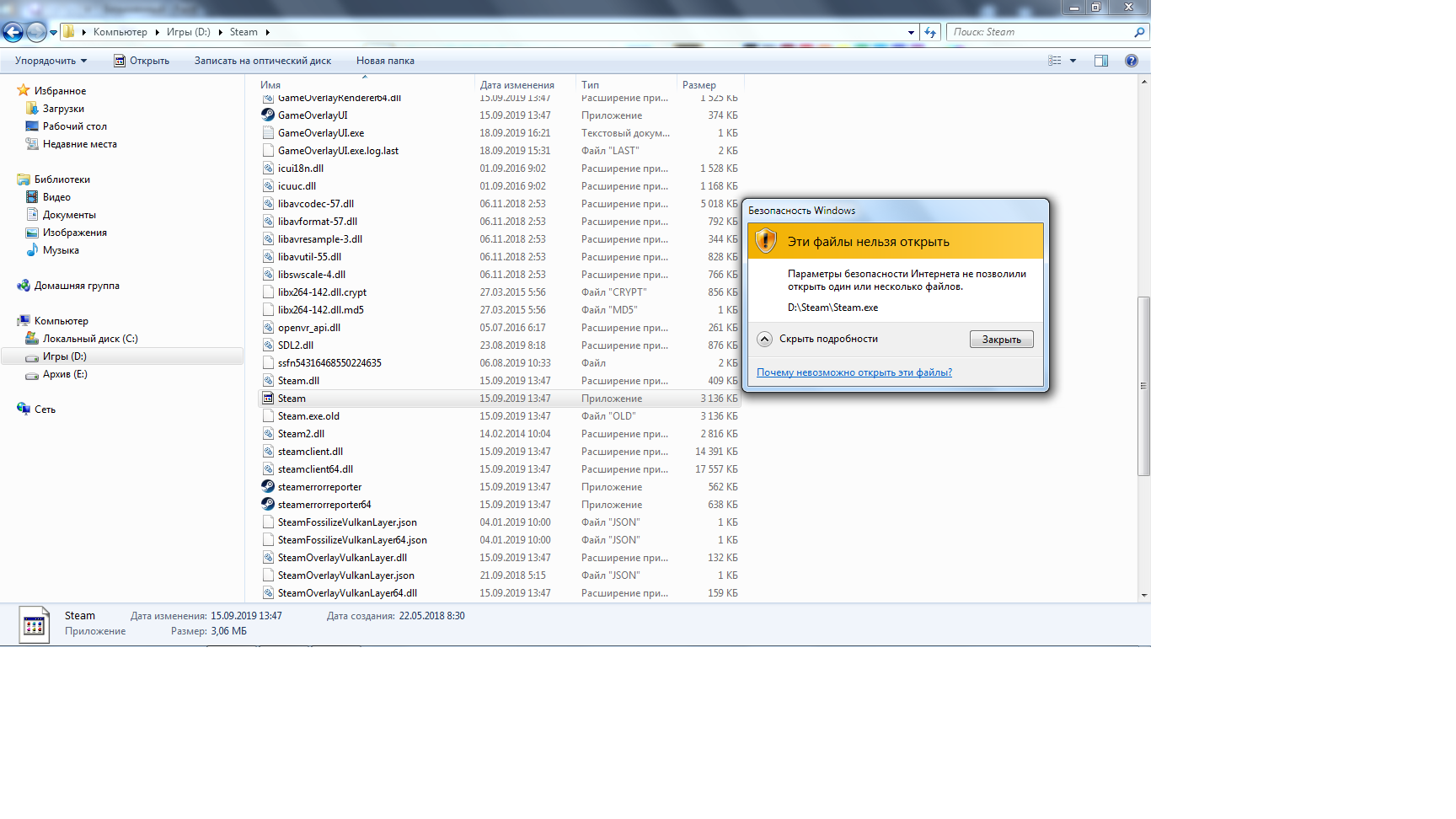Viewport: 1456px width, 819px height.
Task: Select Компьютер in the navigation pane
Action: [61, 321]
